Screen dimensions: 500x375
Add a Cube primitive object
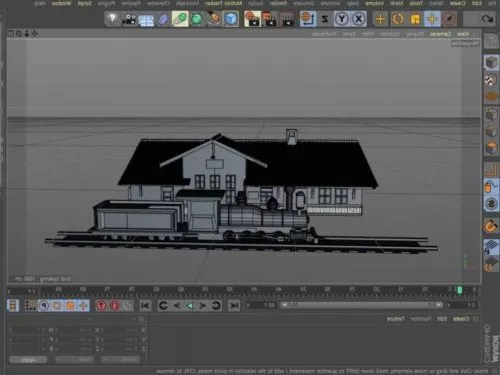[231, 19]
